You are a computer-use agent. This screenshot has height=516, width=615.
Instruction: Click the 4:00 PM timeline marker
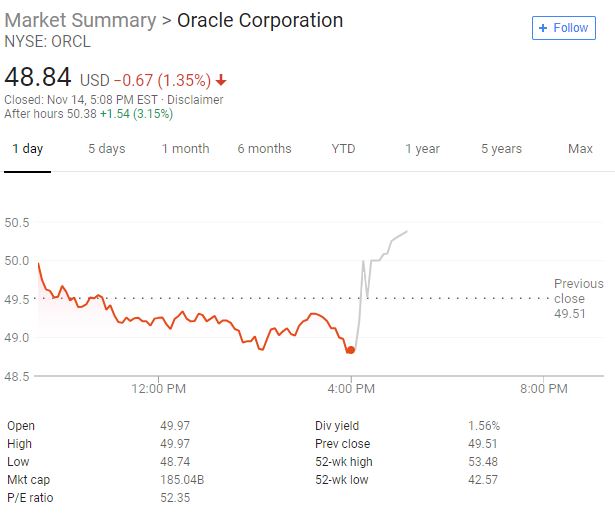coord(351,389)
